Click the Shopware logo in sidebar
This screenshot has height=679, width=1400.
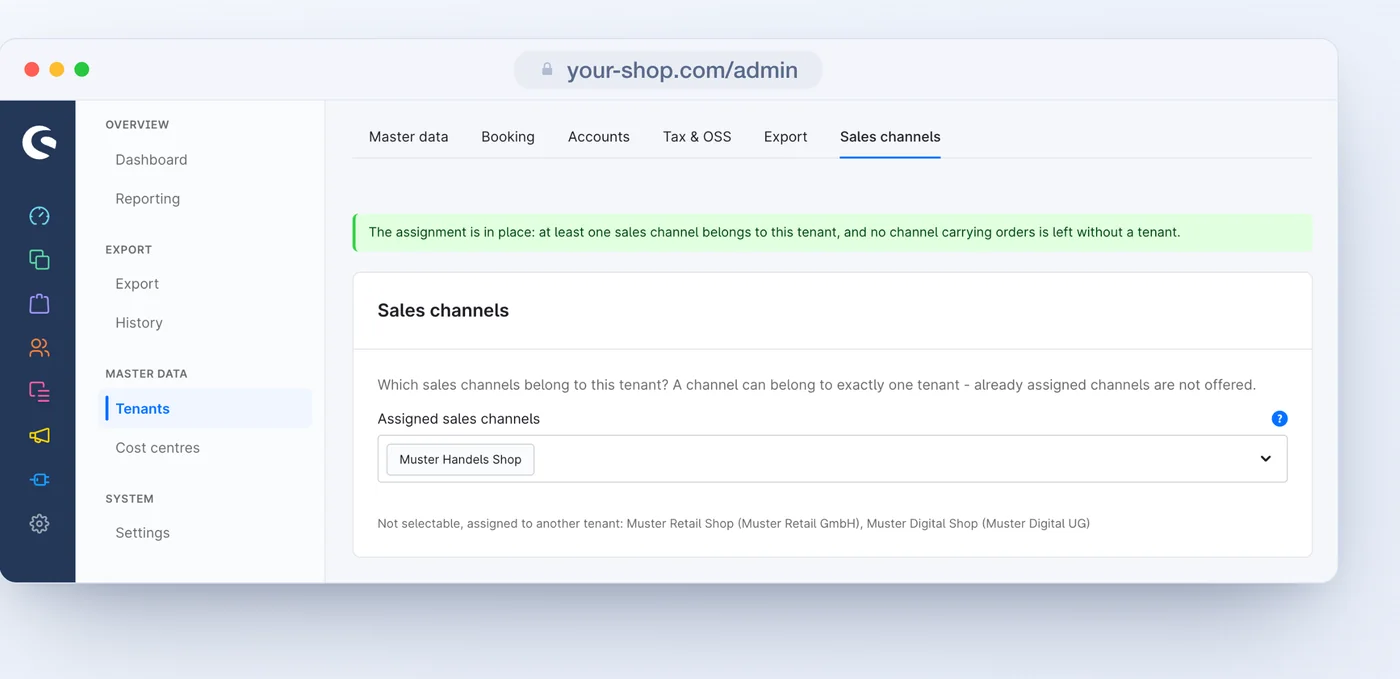[39, 142]
